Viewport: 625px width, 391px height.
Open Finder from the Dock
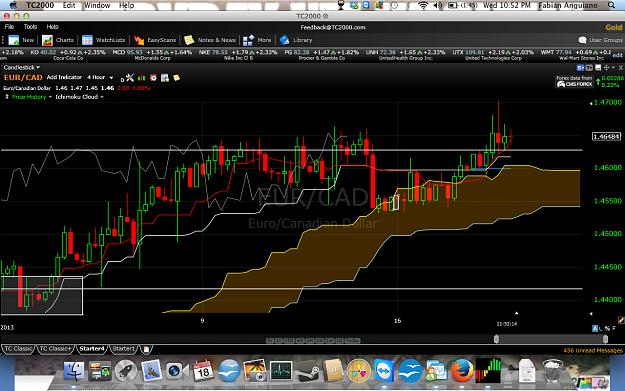[x=74, y=371]
